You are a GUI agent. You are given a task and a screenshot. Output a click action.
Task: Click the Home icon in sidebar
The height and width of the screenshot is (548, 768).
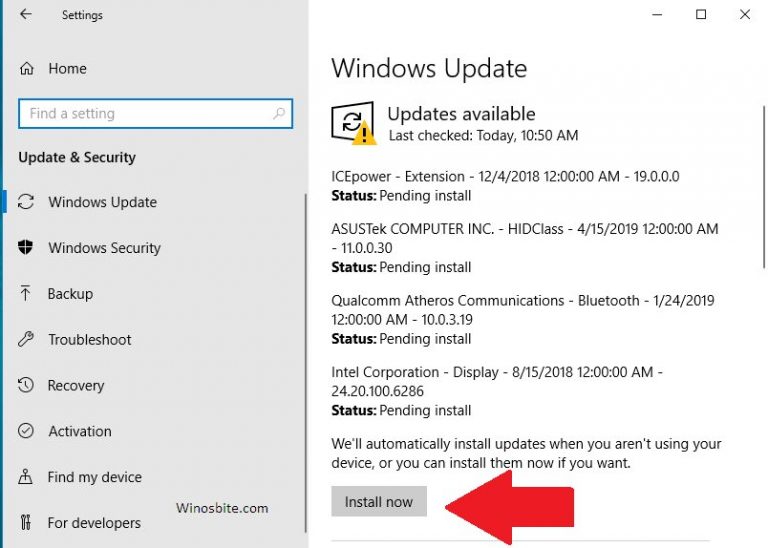click(27, 69)
